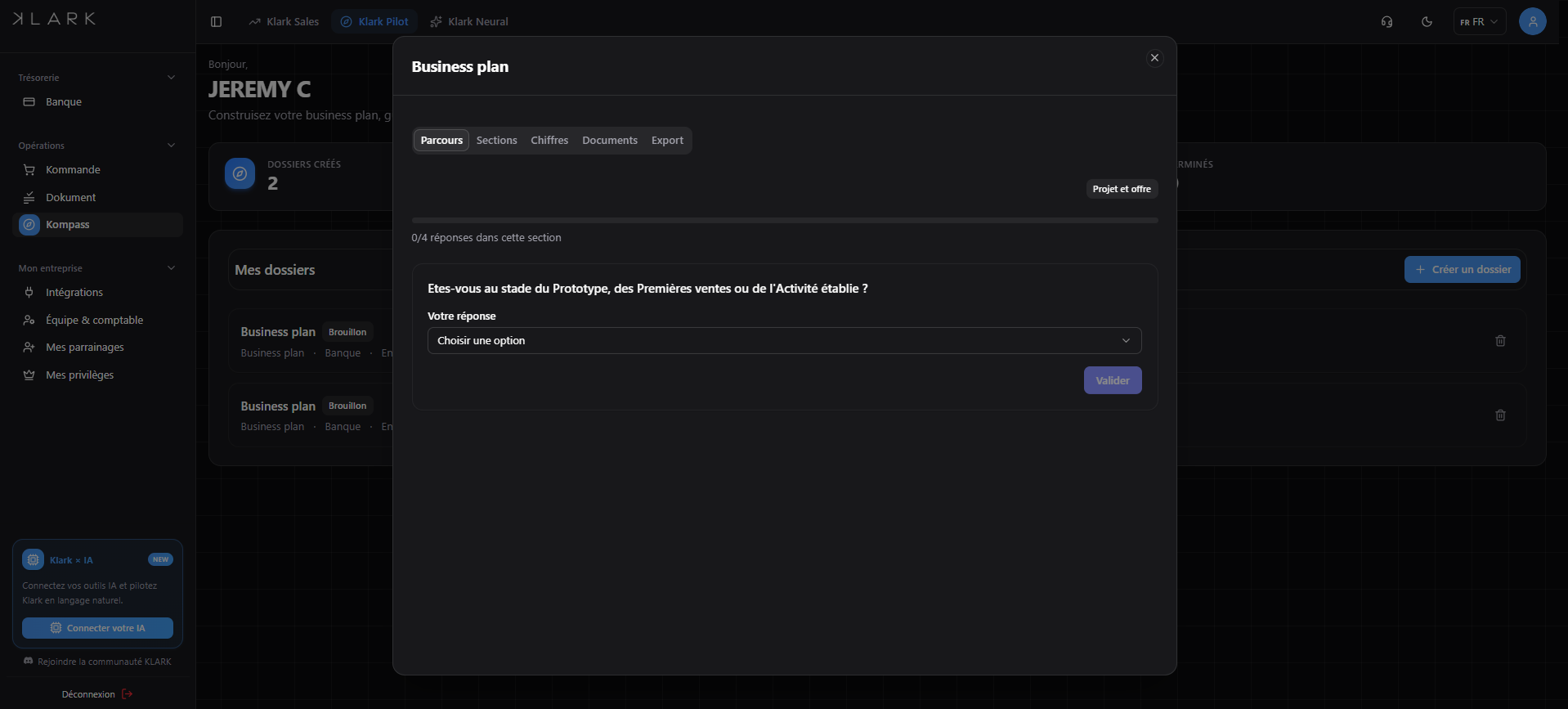This screenshot has width=1568, height=709.
Task: Open the user profile avatar
Action: tap(1532, 21)
